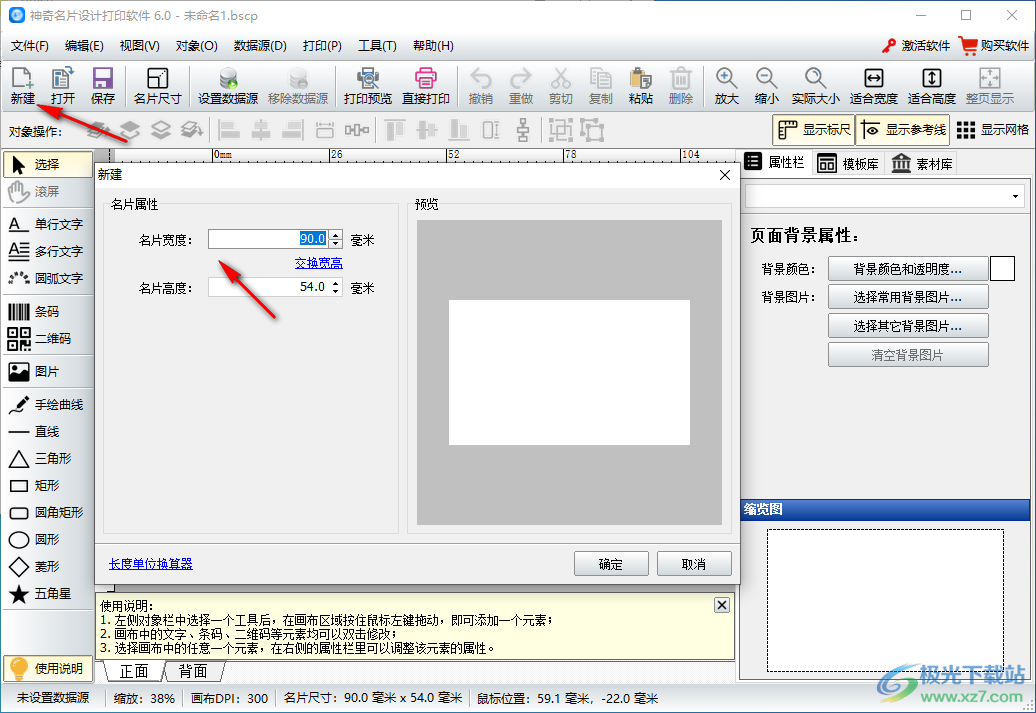
Task: Select the 手绘曲线 freehand curve tool
Action: pos(47,404)
